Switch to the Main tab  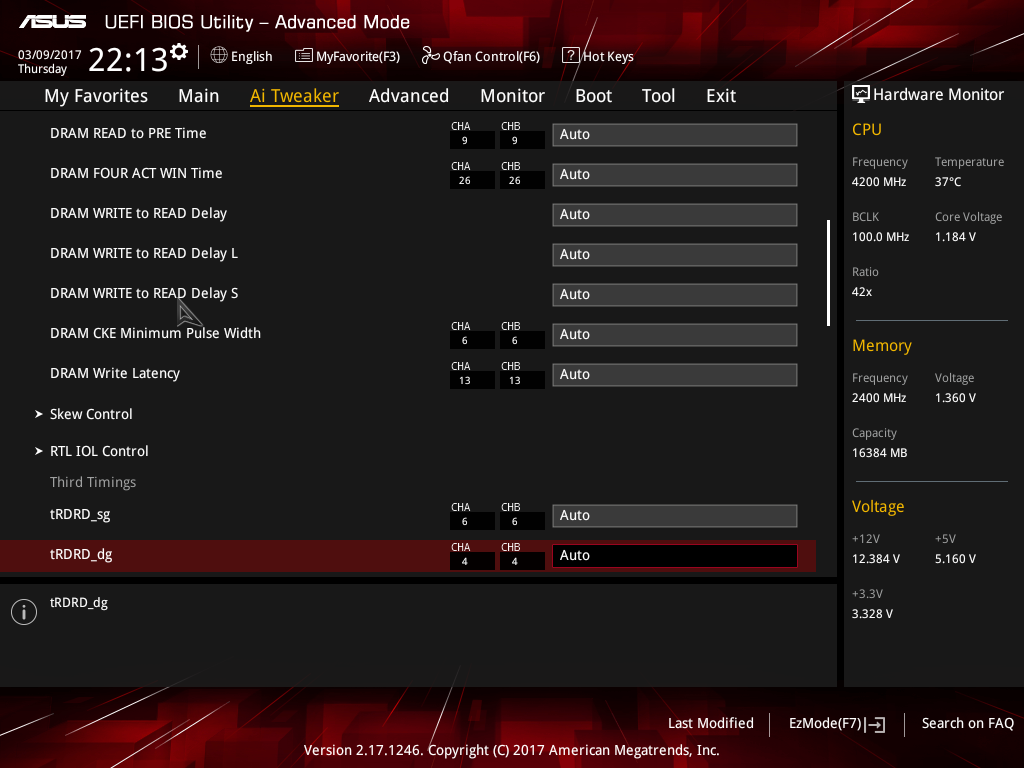[x=199, y=96]
